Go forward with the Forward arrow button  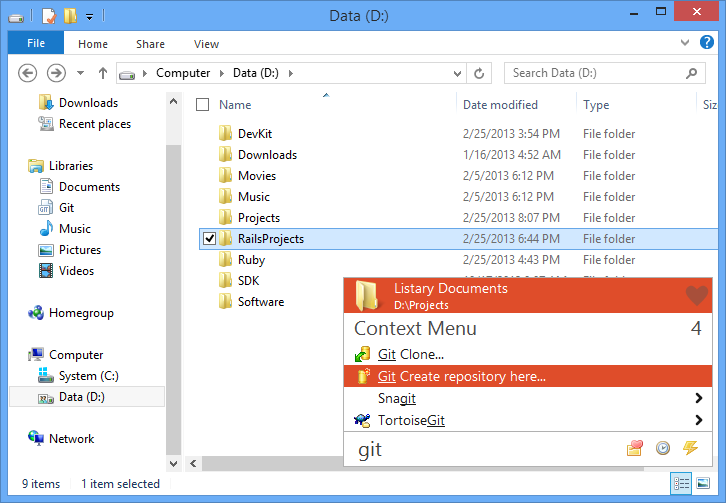[x=56, y=73]
